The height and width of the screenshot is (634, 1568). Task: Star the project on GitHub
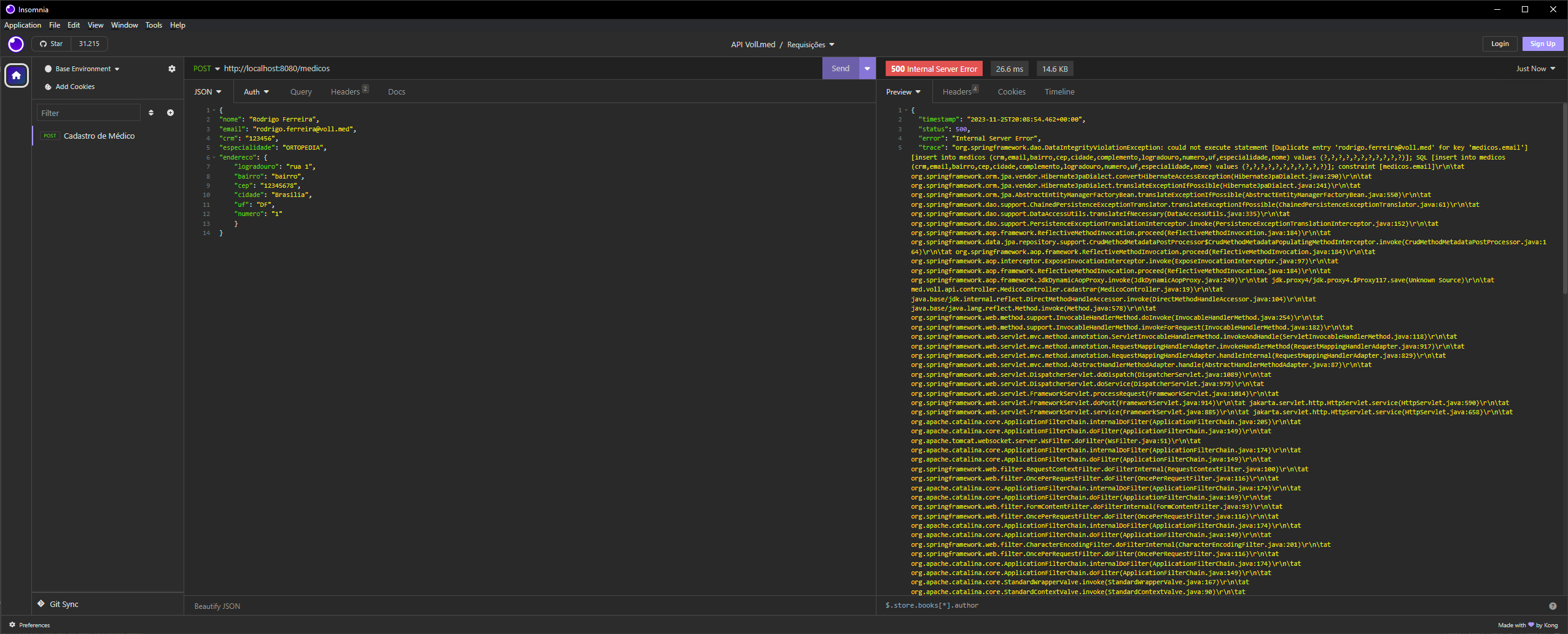tap(52, 44)
